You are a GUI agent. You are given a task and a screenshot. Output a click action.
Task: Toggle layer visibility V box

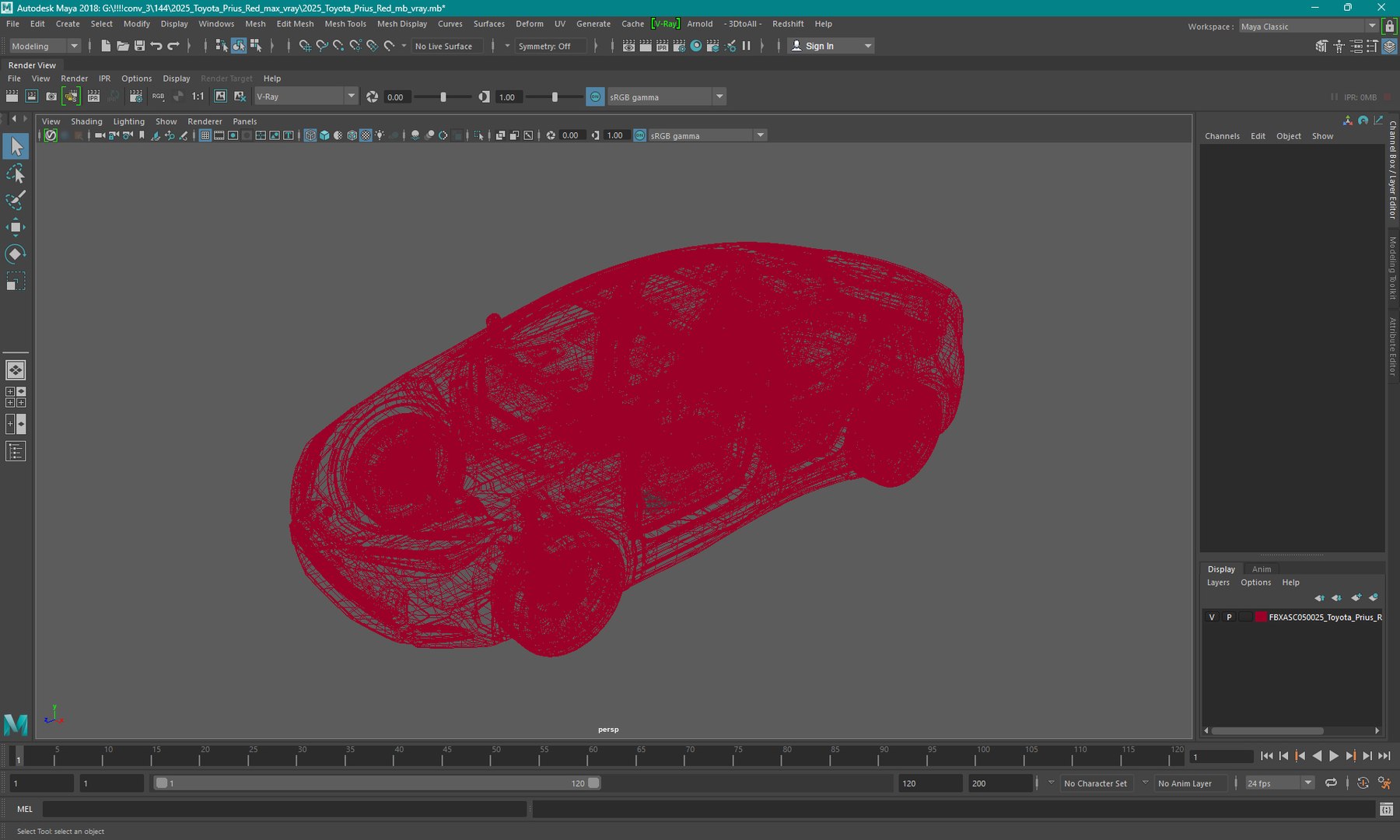pyautogui.click(x=1212, y=617)
